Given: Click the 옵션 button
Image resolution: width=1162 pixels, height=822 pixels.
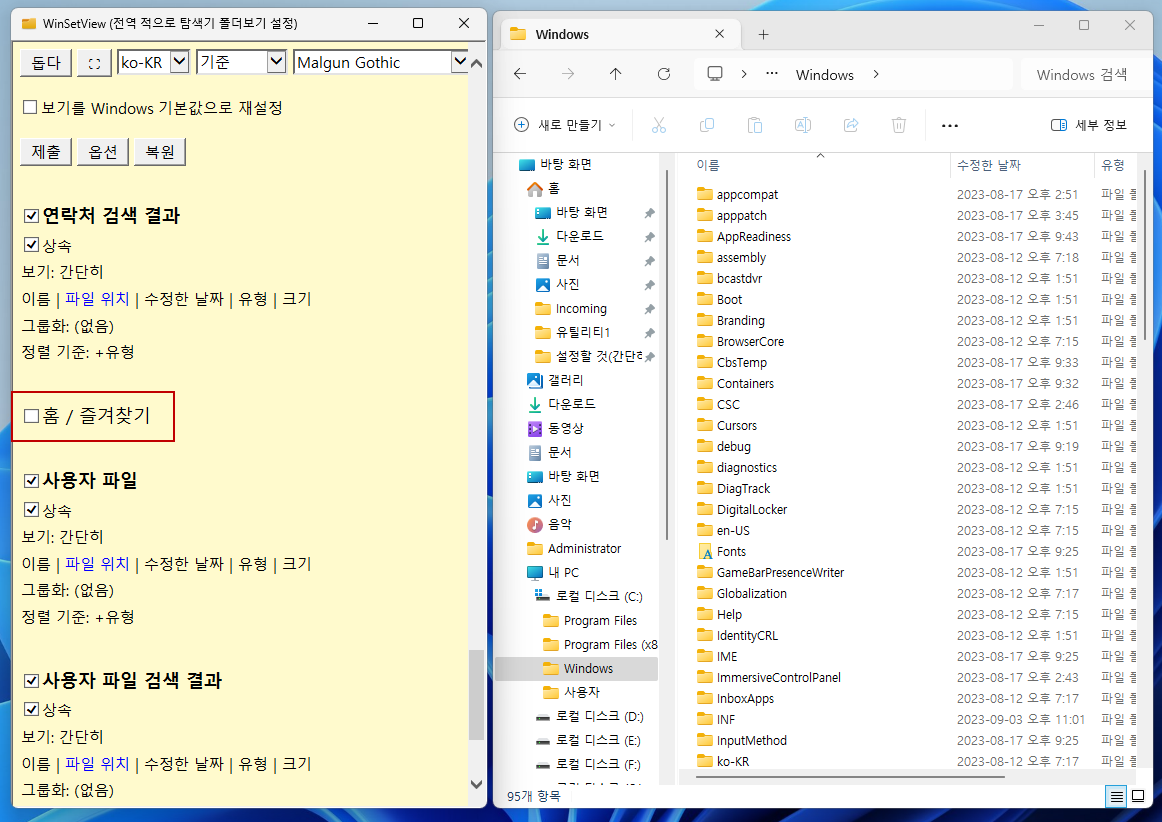Looking at the screenshot, I should [x=103, y=152].
